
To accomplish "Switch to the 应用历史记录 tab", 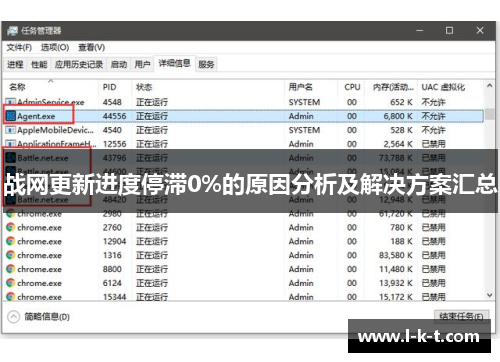I will (79, 64).
